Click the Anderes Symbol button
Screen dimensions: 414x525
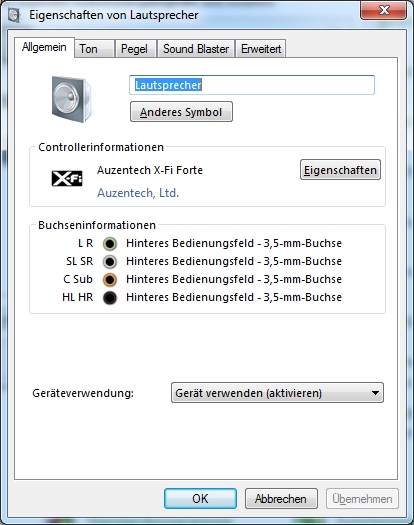(x=181, y=112)
